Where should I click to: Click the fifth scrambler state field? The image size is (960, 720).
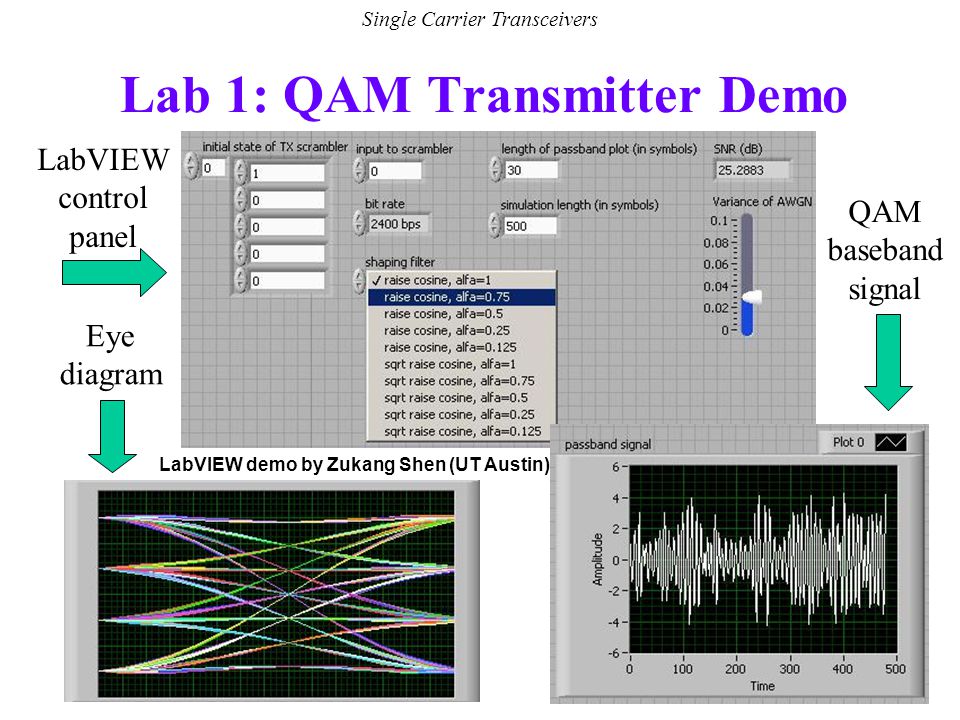(x=287, y=281)
